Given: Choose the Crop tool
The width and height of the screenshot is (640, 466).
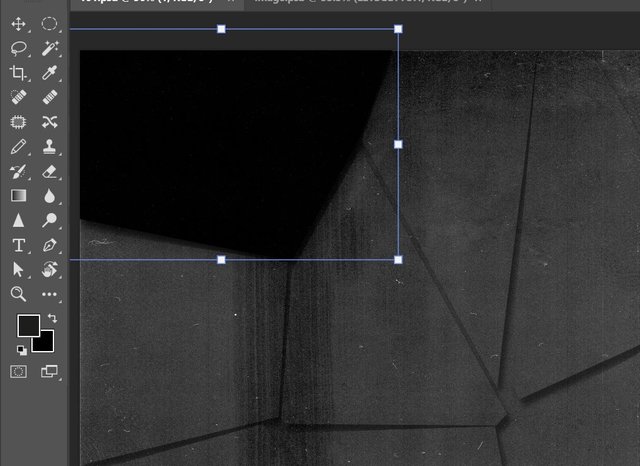Looking at the screenshot, I should coord(18,73).
